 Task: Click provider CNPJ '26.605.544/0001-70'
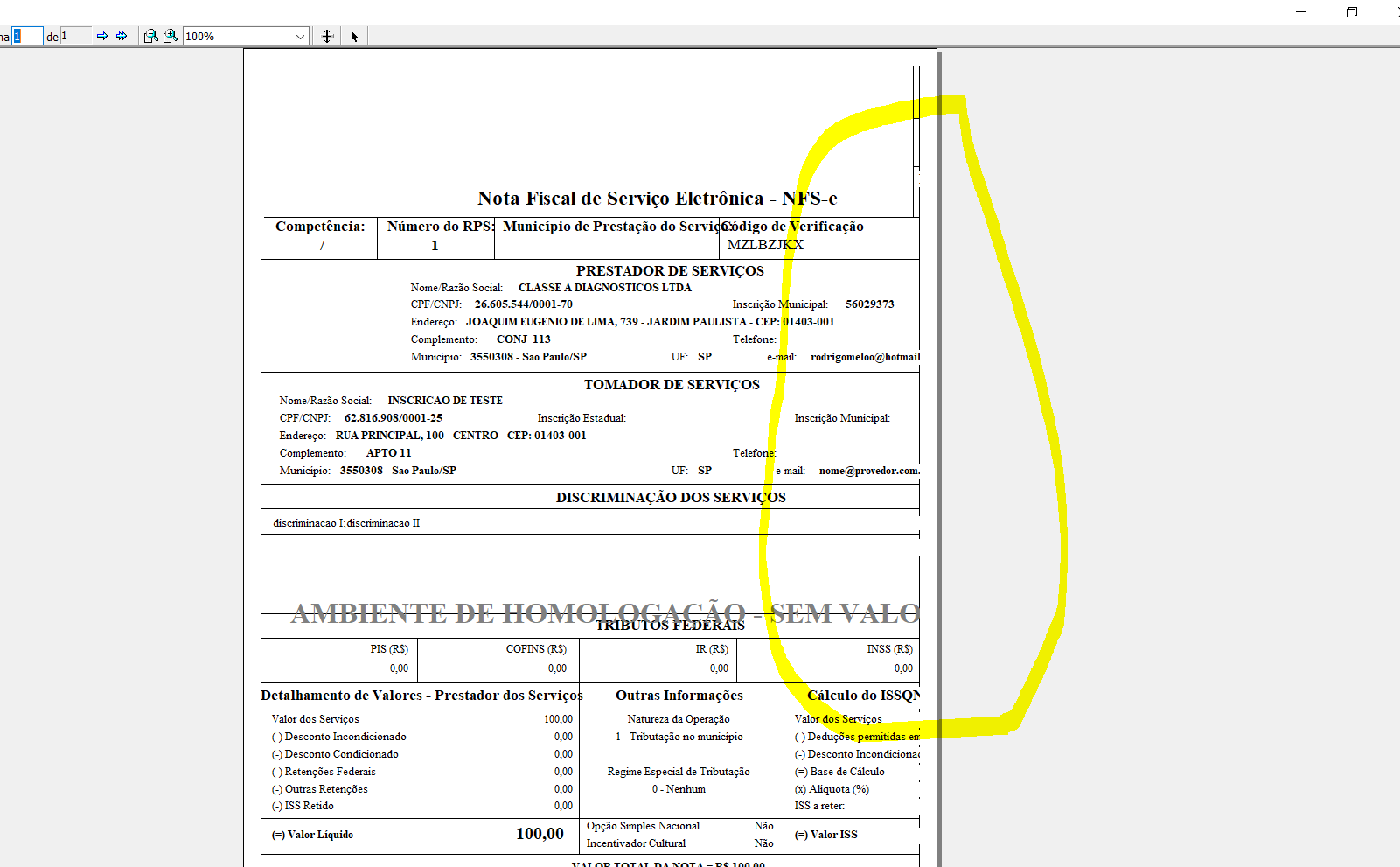[x=524, y=304]
